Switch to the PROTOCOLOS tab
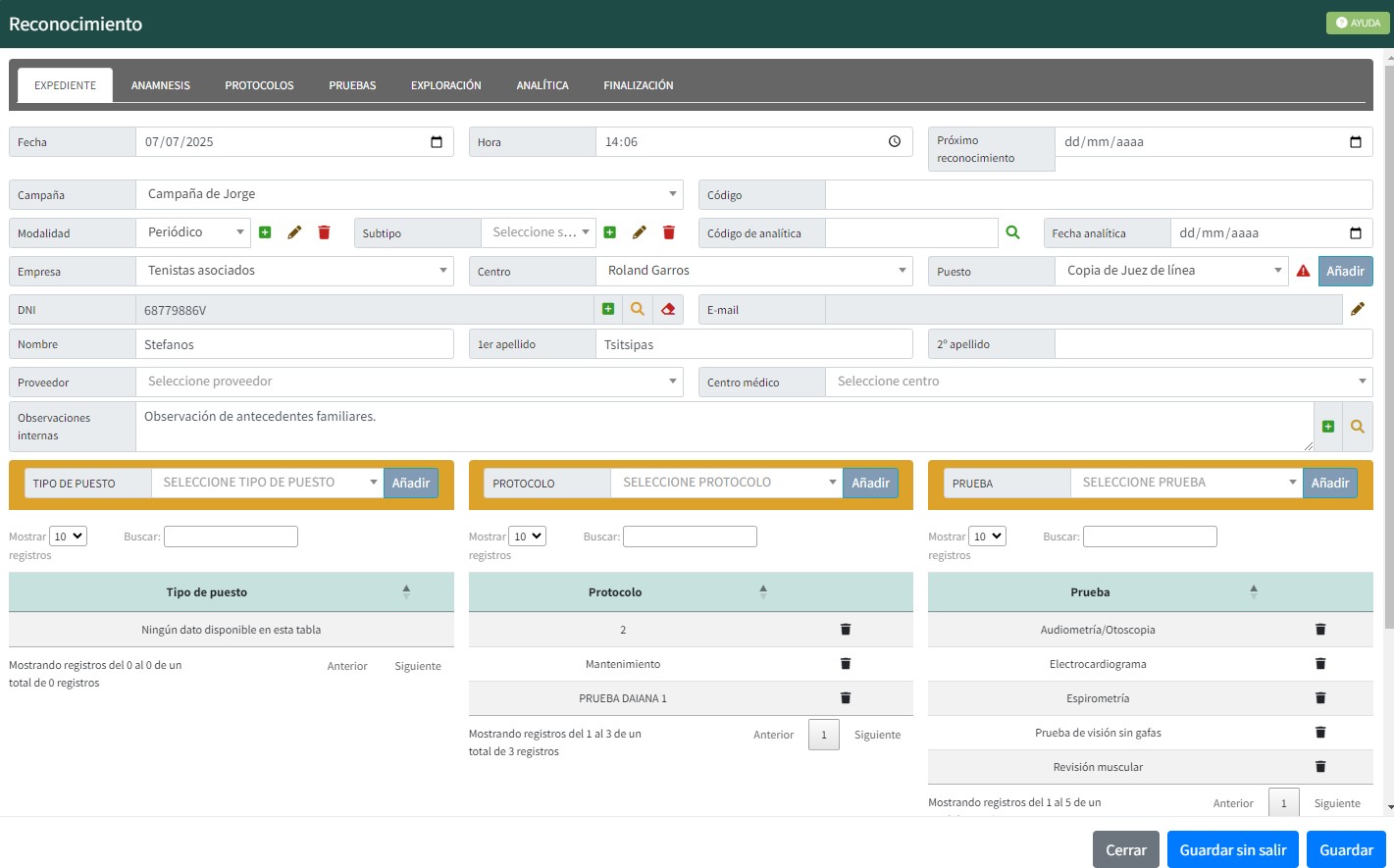1394x868 pixels. coord(259,85)
